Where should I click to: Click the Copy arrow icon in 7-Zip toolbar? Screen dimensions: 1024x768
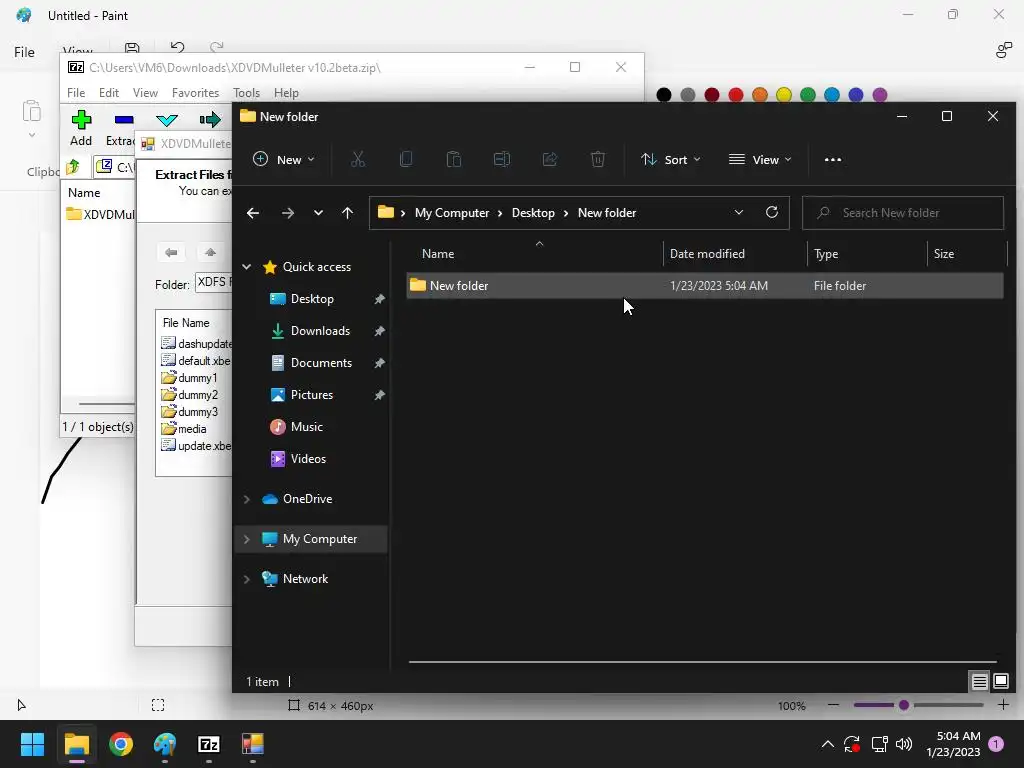[210, 120]
